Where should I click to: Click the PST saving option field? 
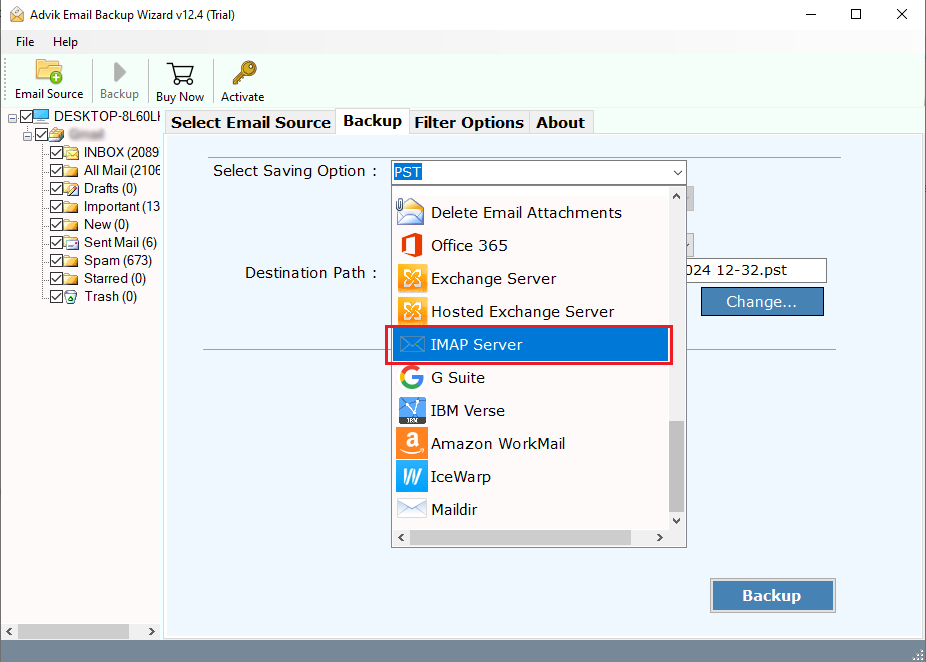click(539, 172)
